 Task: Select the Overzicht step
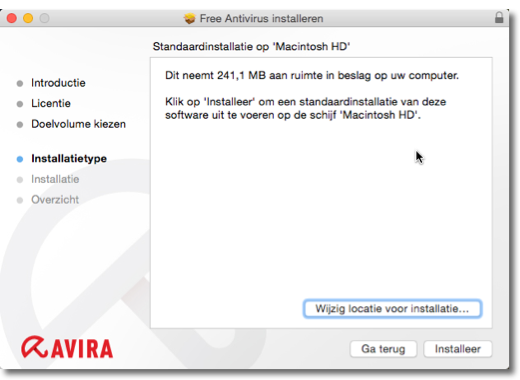(x=55, y=200)
